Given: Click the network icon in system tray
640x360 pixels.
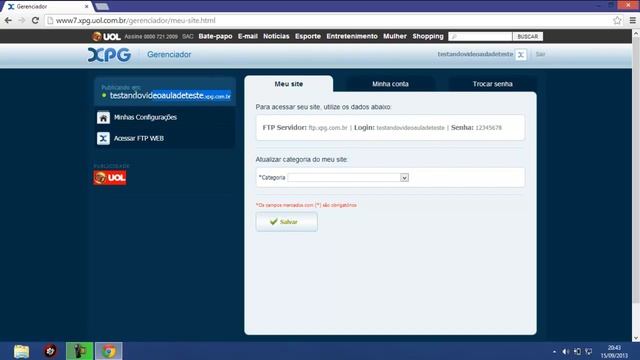Looking at the screenshot, I should pyautogui.click(x=589, y=351).
